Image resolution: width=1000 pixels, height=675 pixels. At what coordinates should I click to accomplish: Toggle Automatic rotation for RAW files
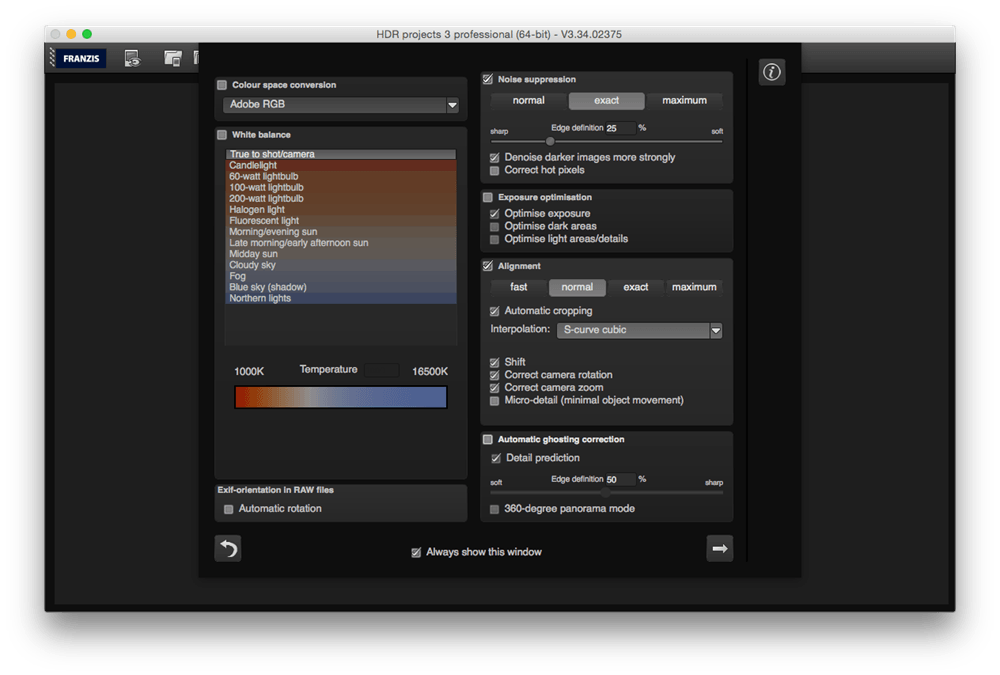[x=228, y=509]
